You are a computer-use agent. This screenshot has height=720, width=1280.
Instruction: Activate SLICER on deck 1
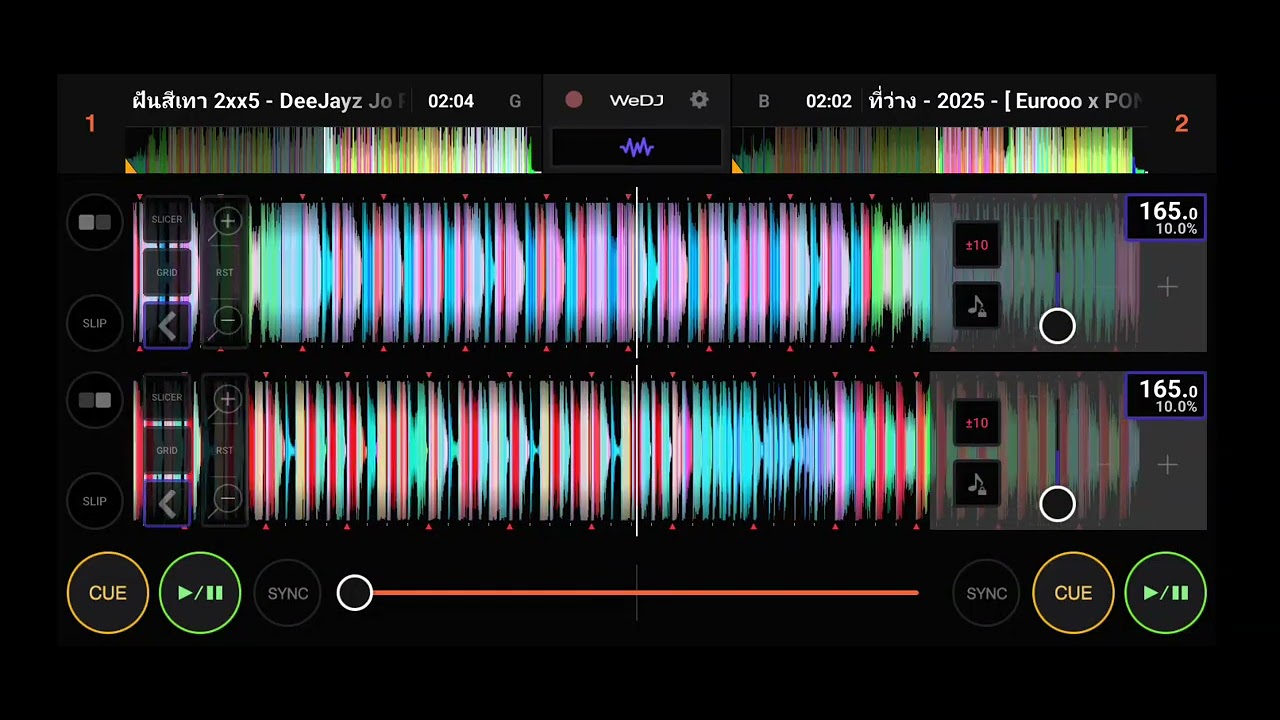(x=167, y=219)
